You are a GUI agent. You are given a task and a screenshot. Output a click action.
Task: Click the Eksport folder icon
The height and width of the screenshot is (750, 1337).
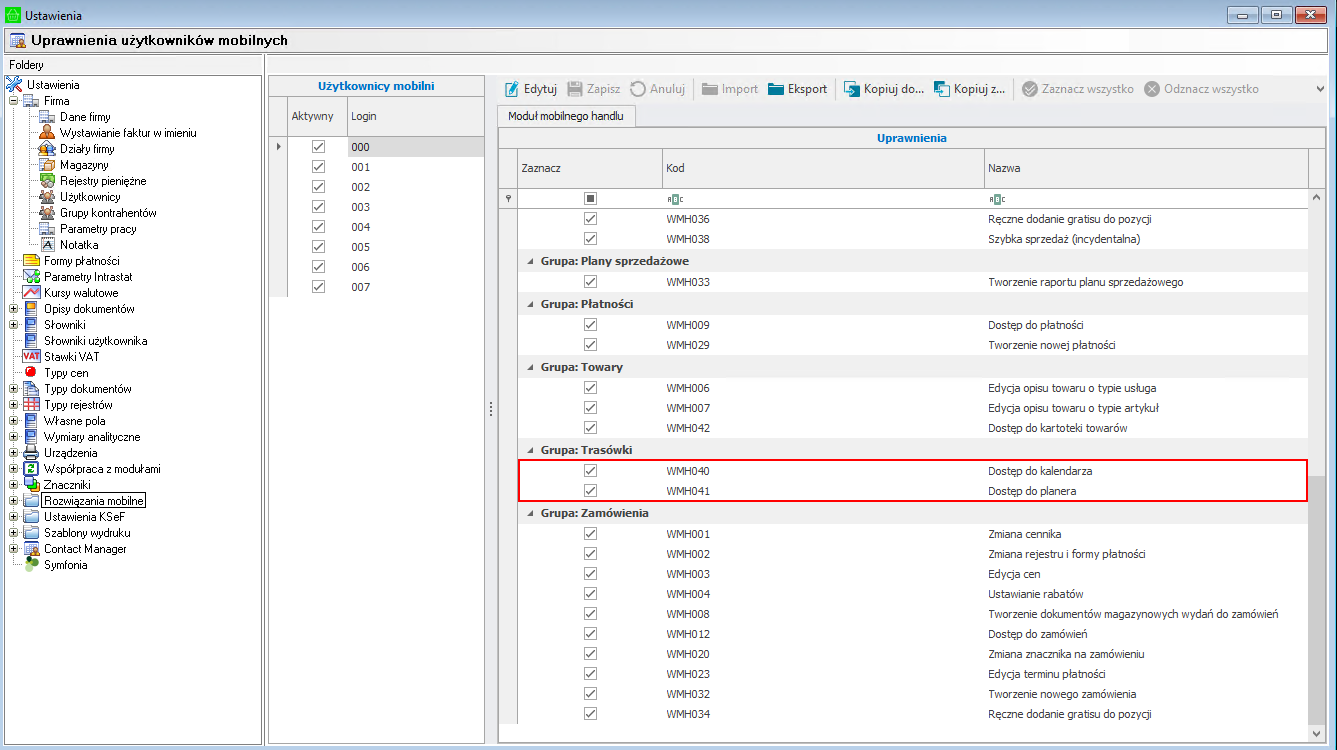[x=777, y=89]
